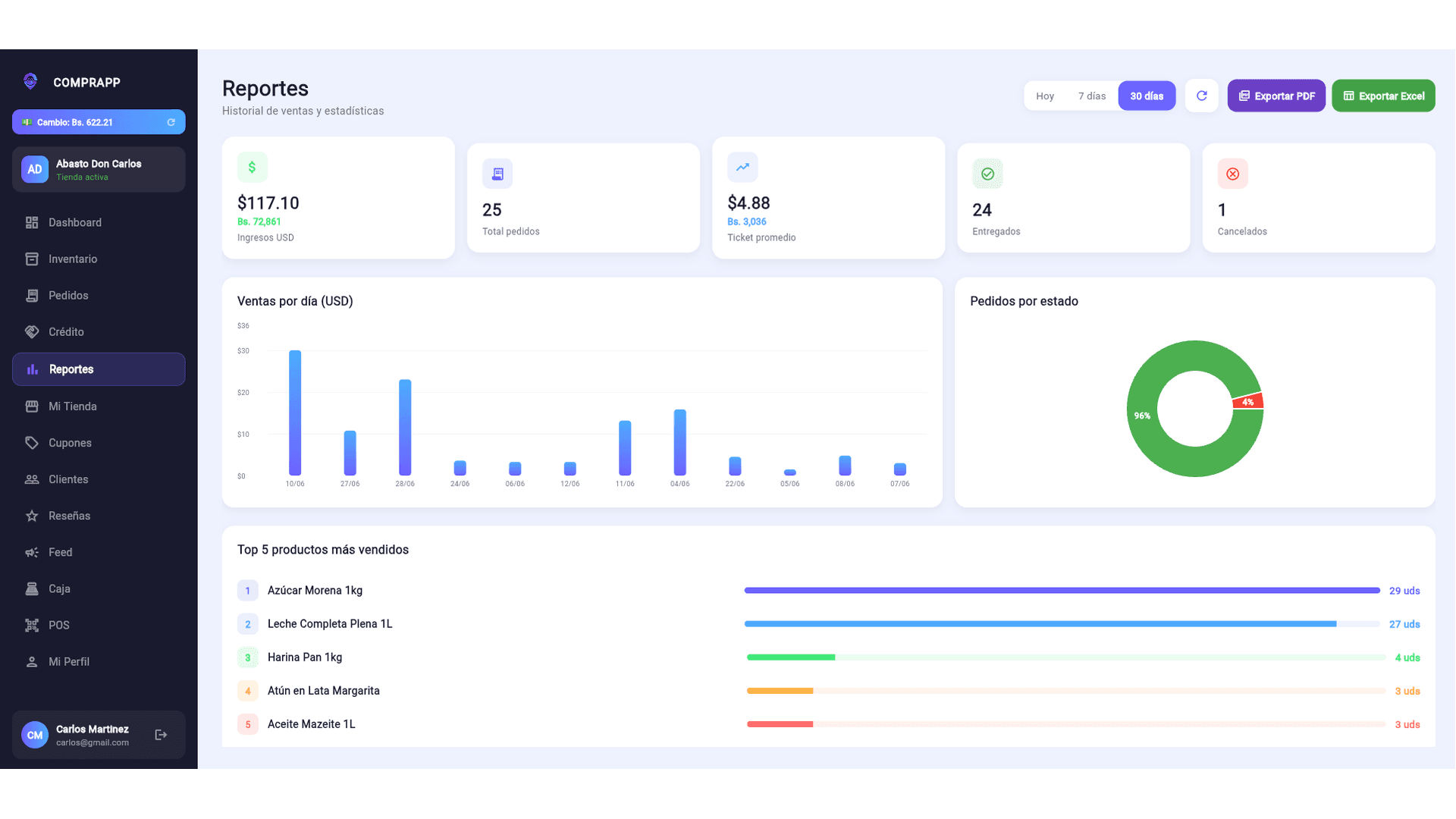Click the Reseñas star icon
This screenshot has width=1456, height=819.
tap(32, 516)
